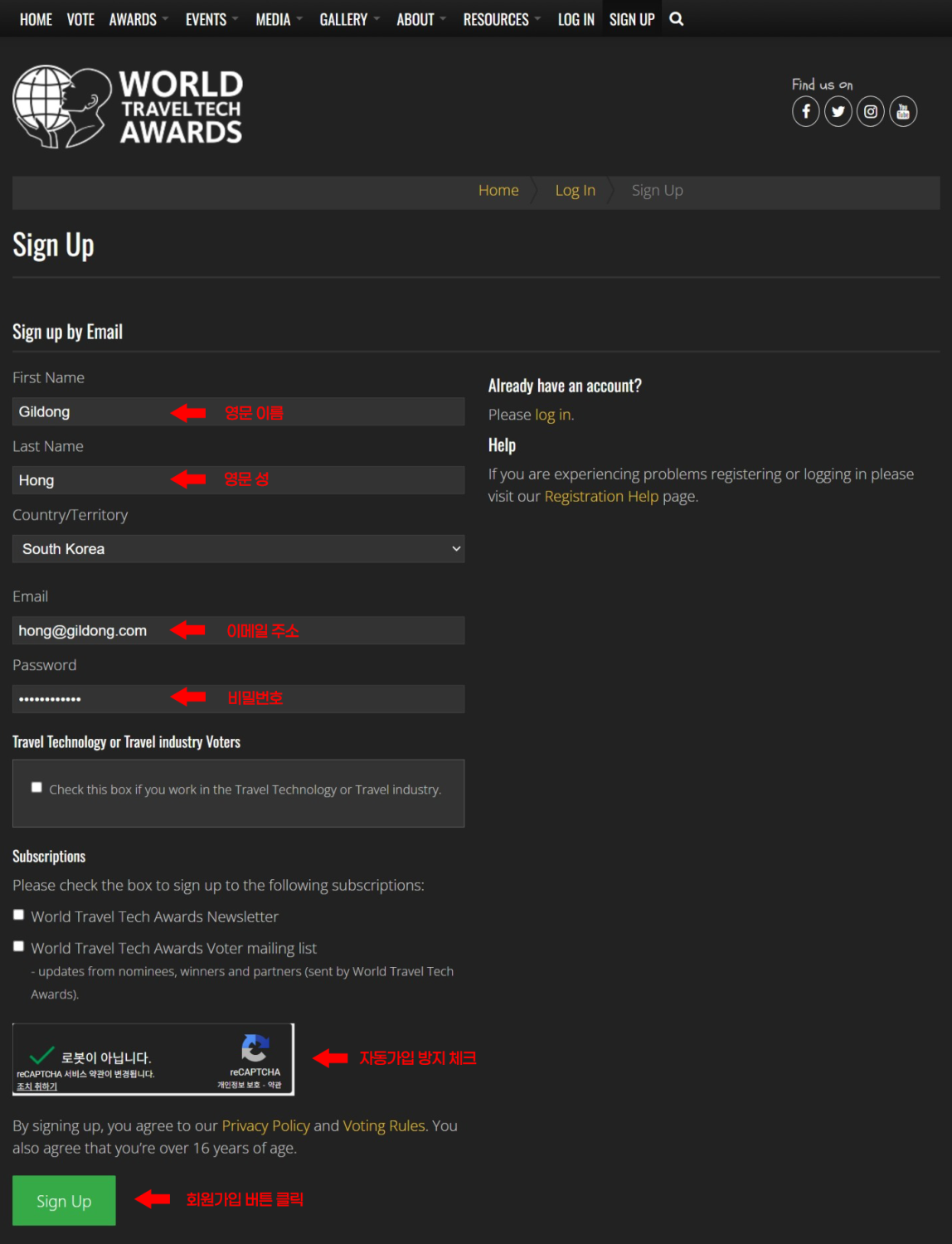Image resolution: width=952 pixels, height=1244 pixels.
Task: Open the Privacy Policy link
Action: (265, 1126)
